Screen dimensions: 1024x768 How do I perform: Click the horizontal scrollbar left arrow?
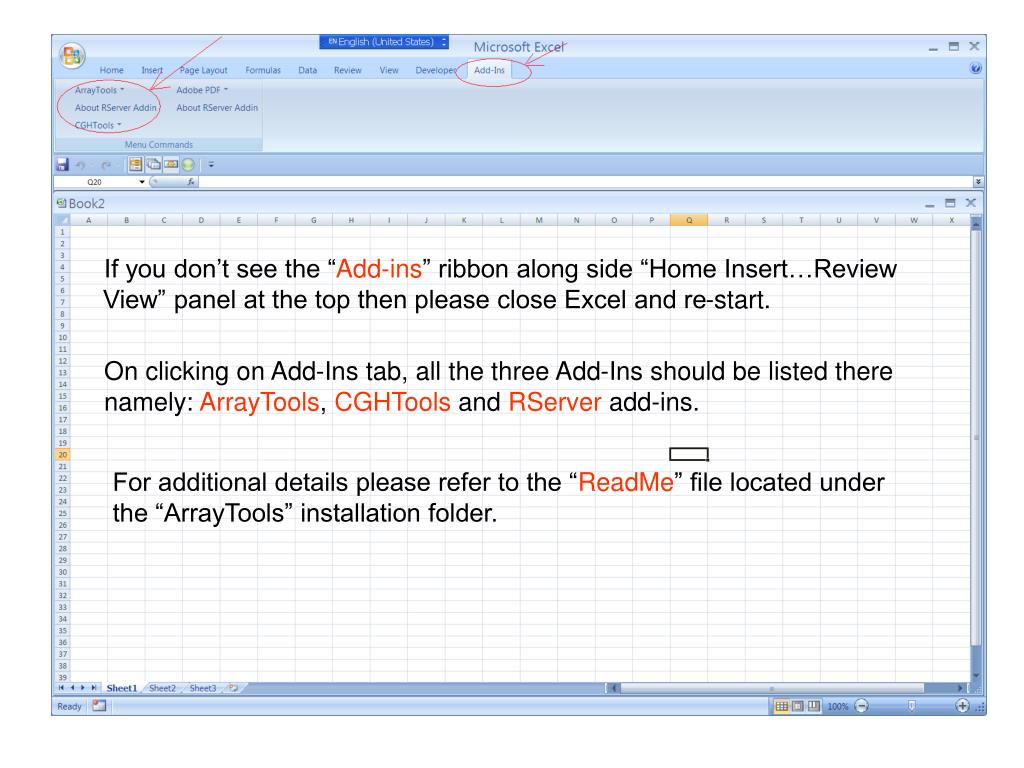tap(614, 688)
